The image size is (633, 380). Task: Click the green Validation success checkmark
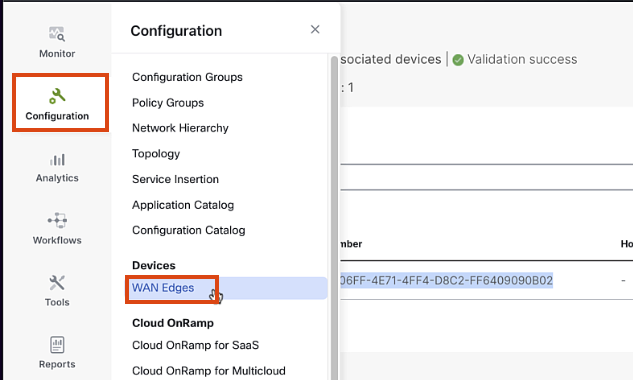click(x=458, y=60)
